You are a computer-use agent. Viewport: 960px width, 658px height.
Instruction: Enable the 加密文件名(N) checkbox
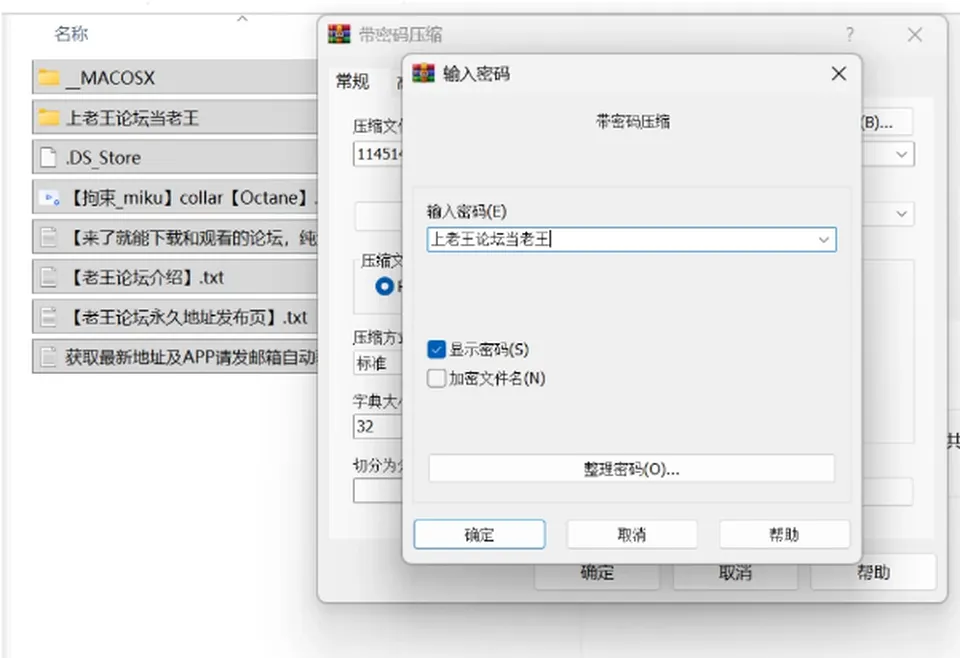[x=436, y=378]
